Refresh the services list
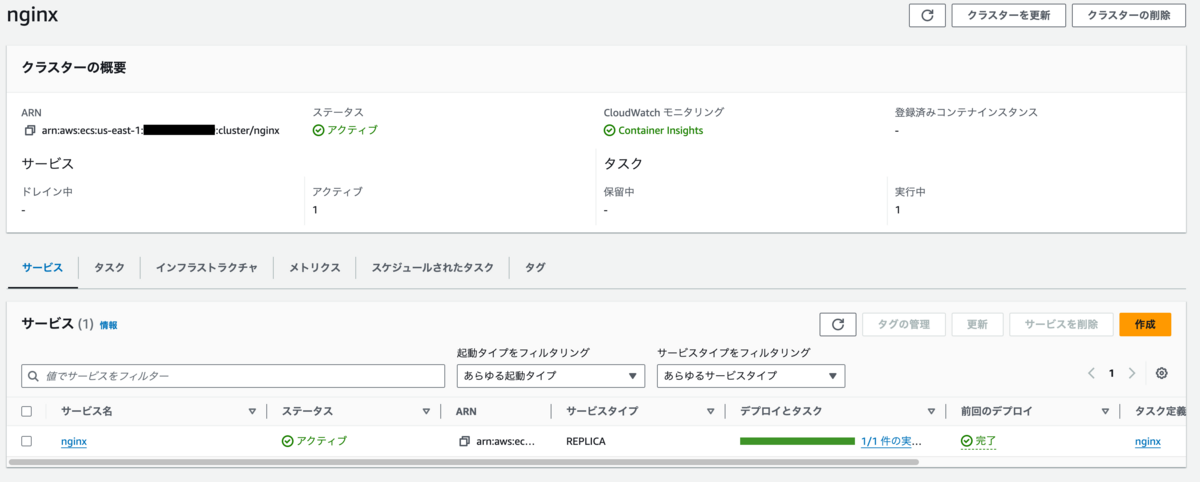 [837, 324]
